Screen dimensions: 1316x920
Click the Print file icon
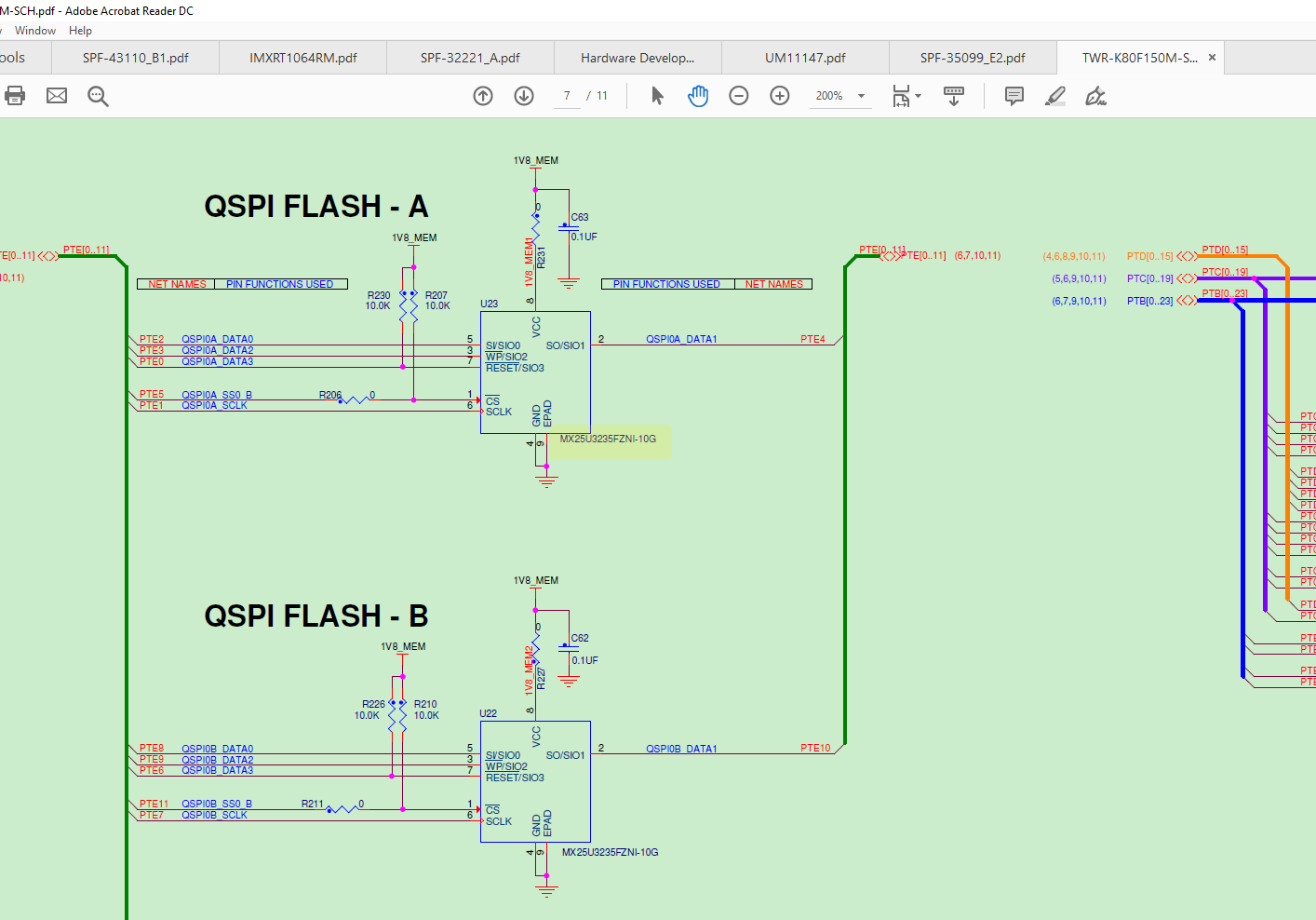15,95
